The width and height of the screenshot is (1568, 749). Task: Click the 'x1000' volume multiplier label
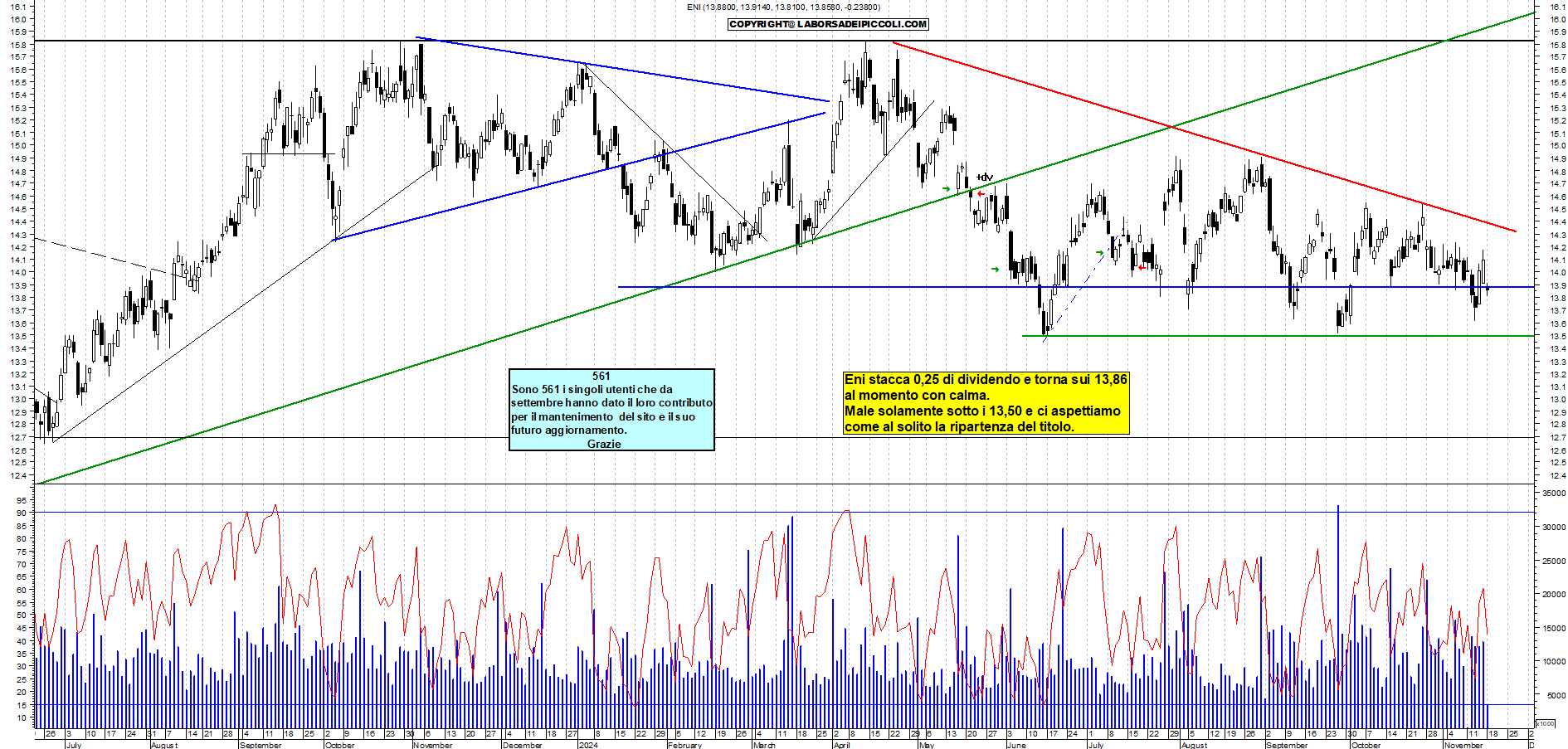pos(1546,723)
